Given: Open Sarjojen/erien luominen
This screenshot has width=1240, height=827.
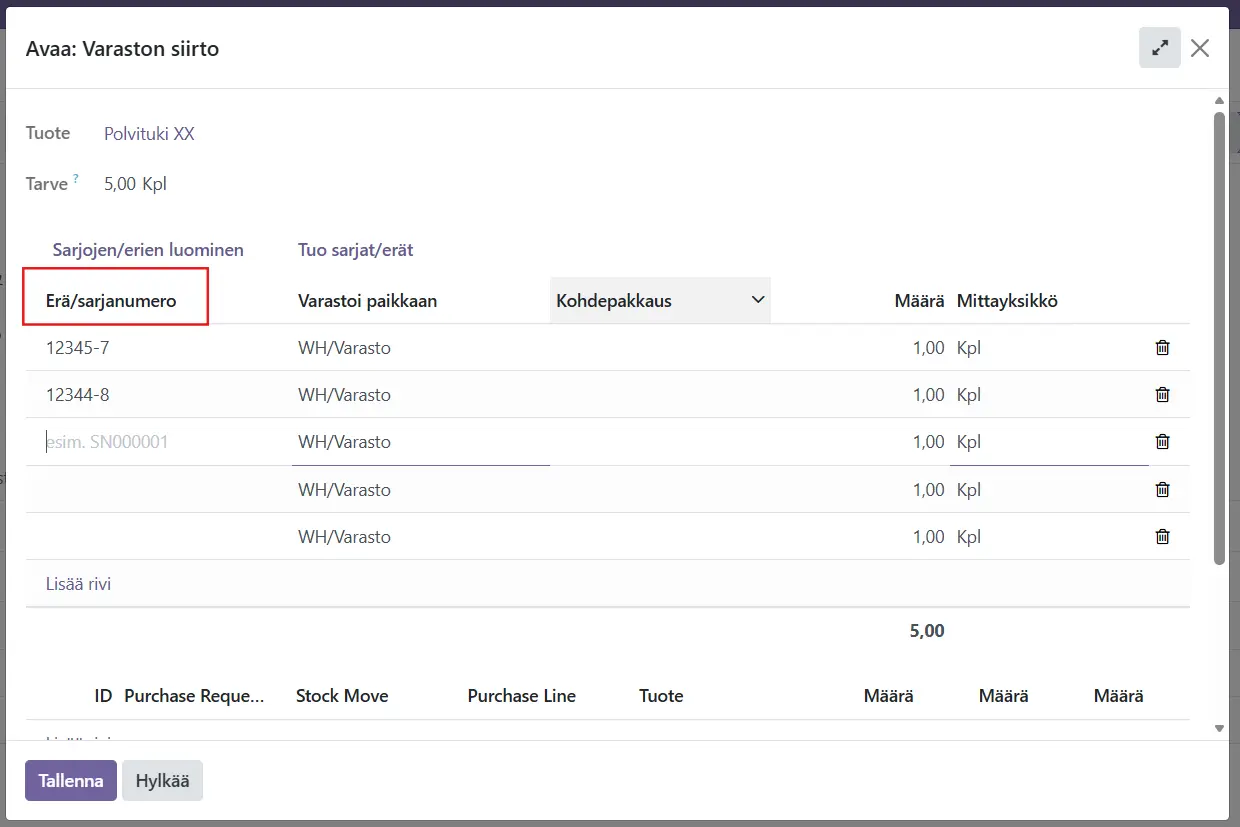Looking at the screenshot, I should click(148, 250).
